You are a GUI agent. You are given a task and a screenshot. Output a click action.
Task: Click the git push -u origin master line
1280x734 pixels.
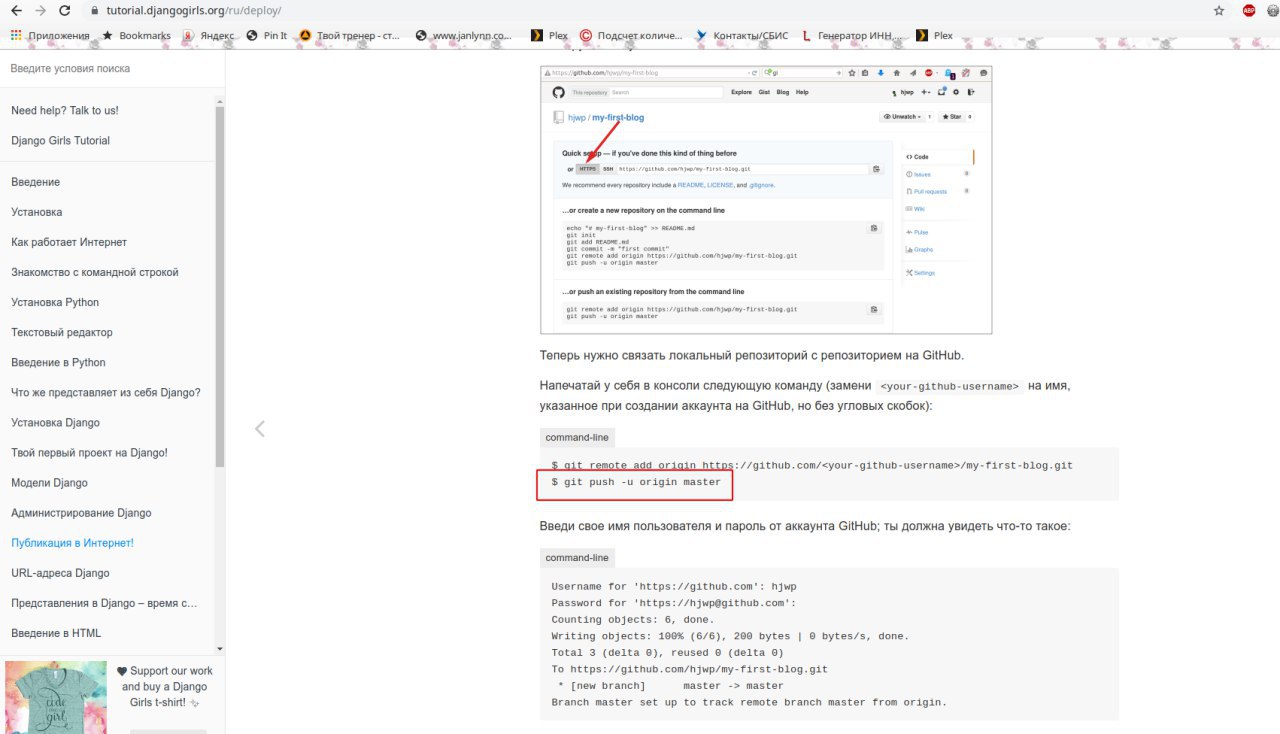point(636,482)
